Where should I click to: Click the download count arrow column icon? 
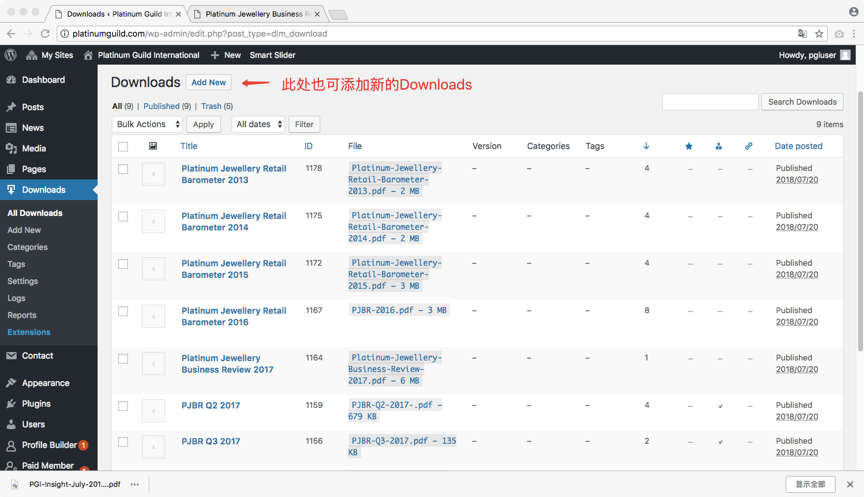pyautogui.click(x=646, y=146)
